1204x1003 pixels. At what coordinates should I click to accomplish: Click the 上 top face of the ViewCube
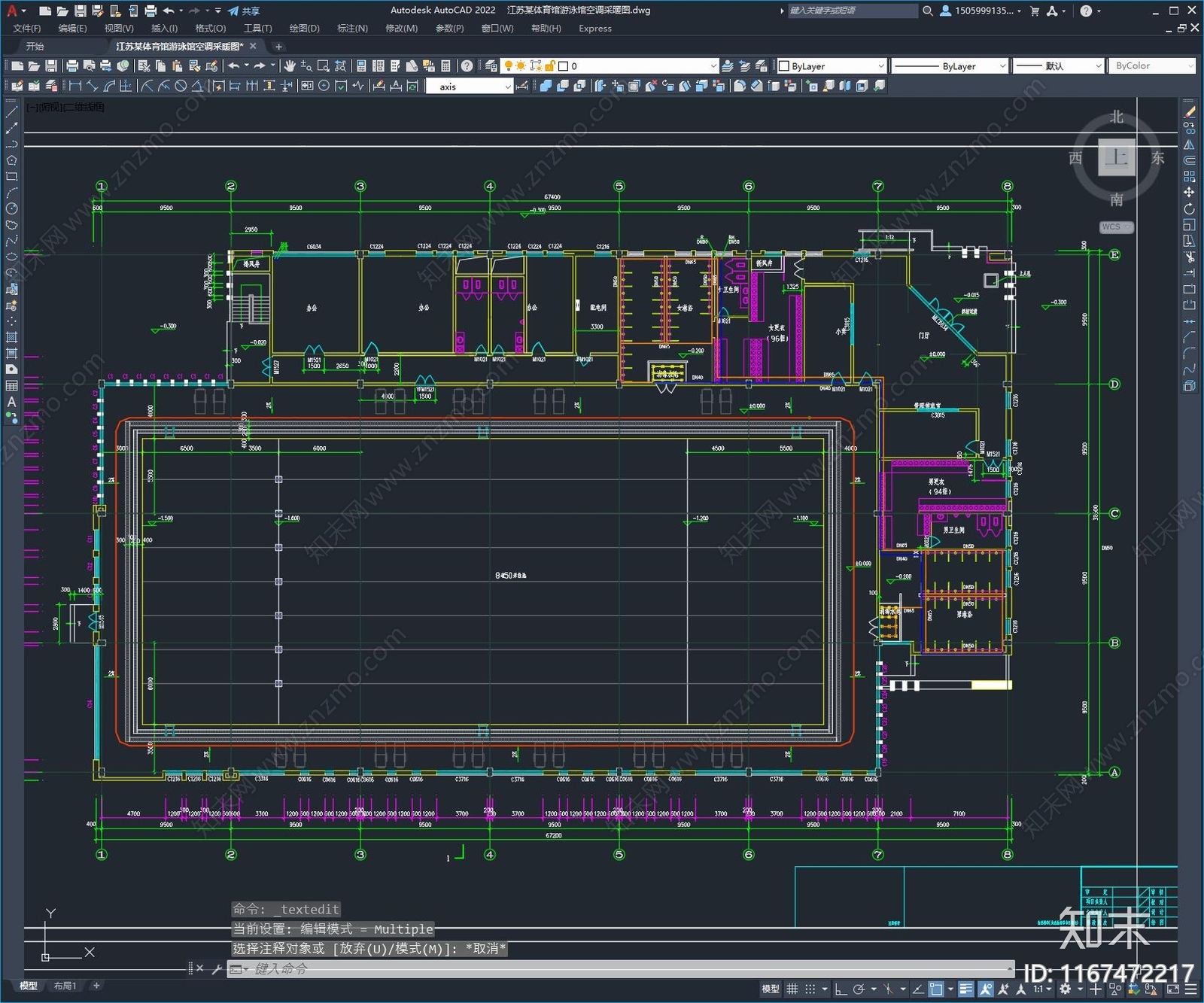[1117, 157]
